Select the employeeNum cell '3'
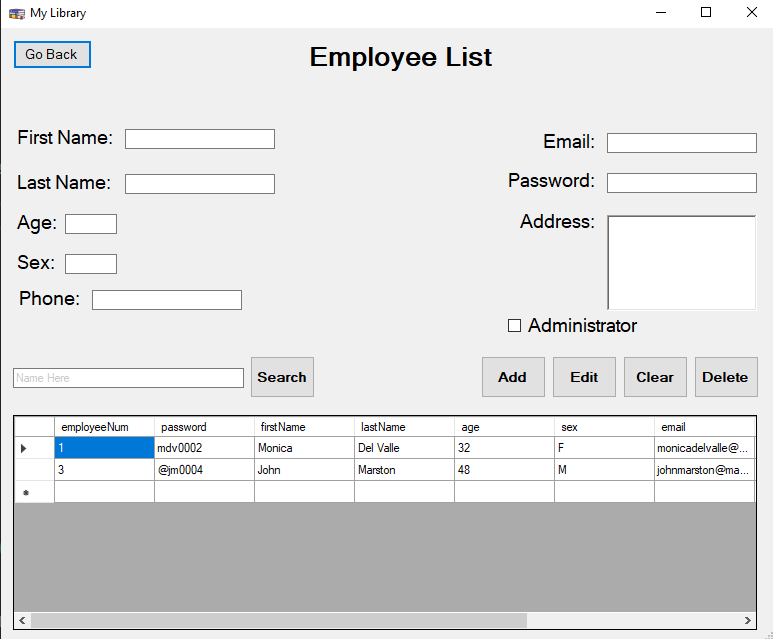 (x=104, y=470)
